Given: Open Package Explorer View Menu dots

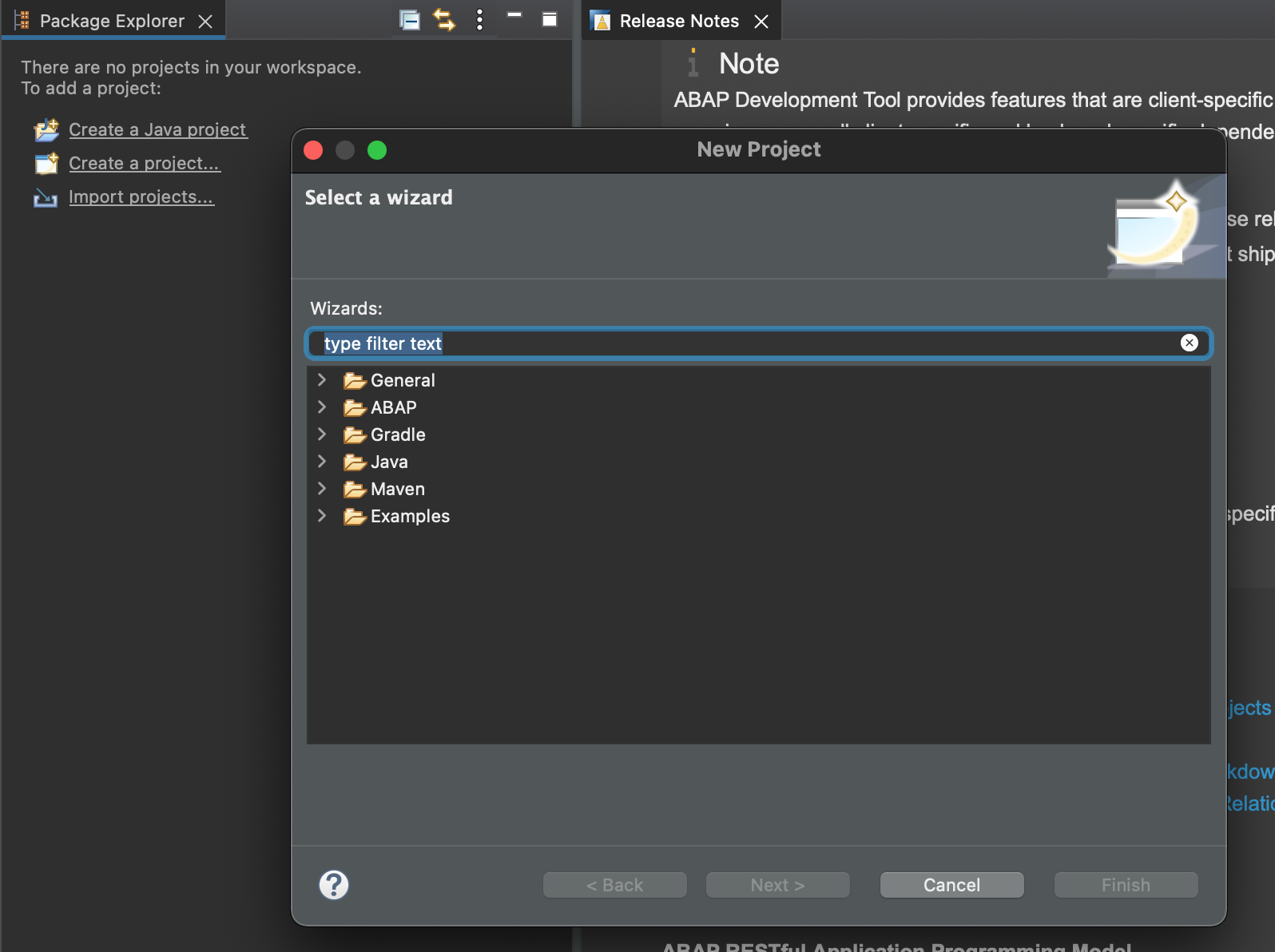Looking at the screenshot, I should [479, 20].
